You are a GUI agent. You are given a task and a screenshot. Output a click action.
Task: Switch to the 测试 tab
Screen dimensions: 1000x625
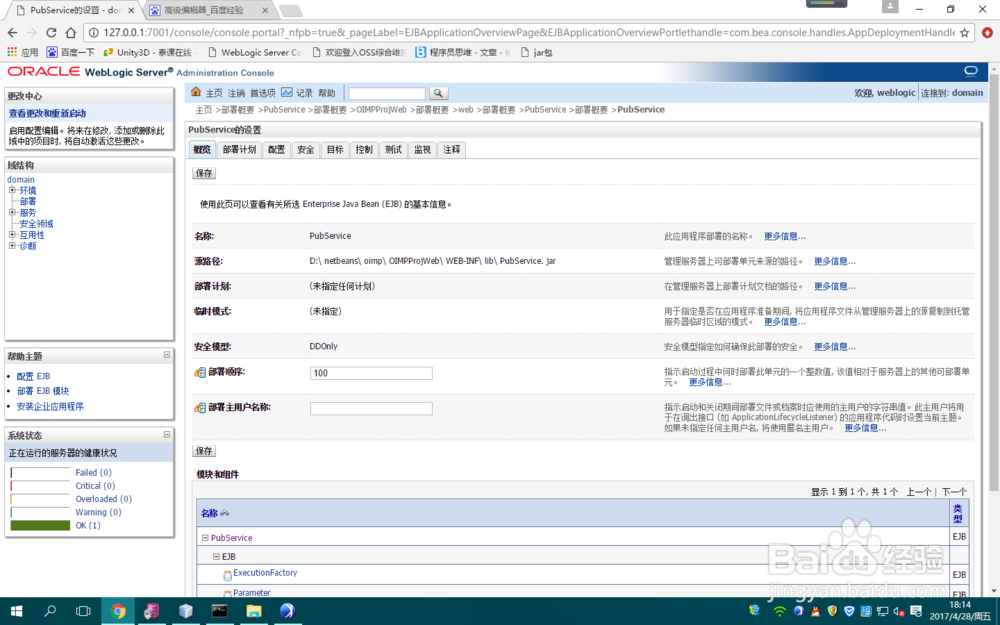[393, 149]
